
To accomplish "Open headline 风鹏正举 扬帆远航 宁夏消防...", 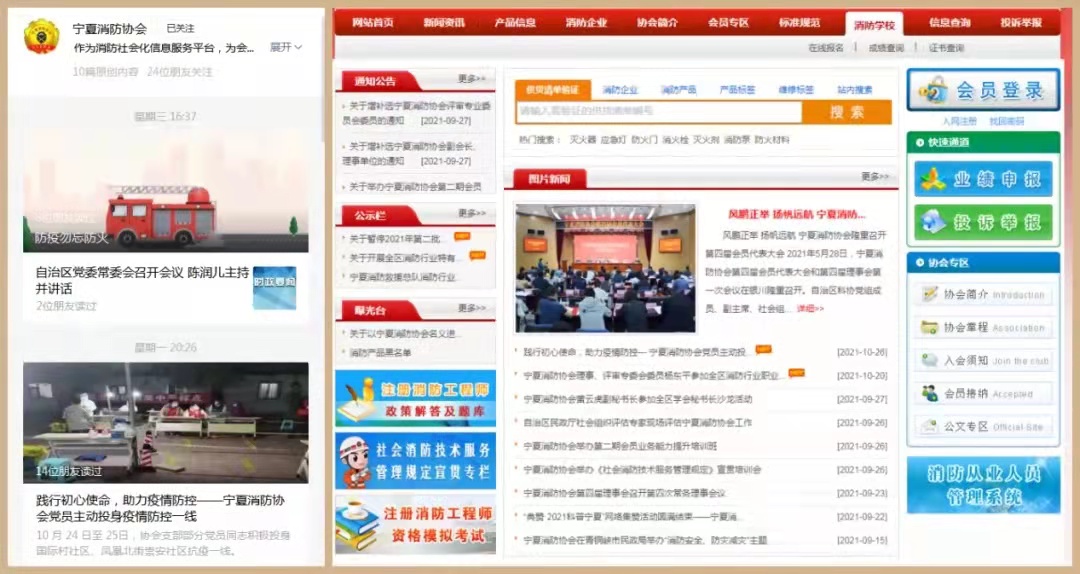I will pyautogui.click(x=796, y=214).
